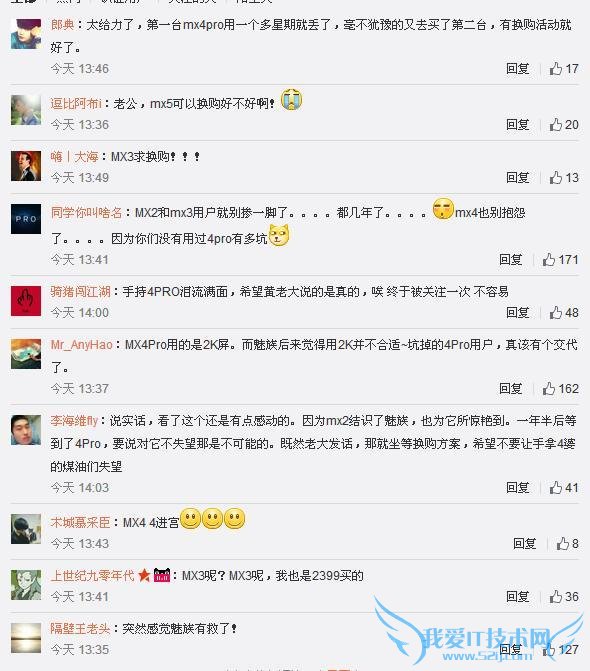Thumbs-up 李海维fly's comment with 41 likes
Image resolution: width=590 pixels, height=671 pixels.
coord(564,487)
